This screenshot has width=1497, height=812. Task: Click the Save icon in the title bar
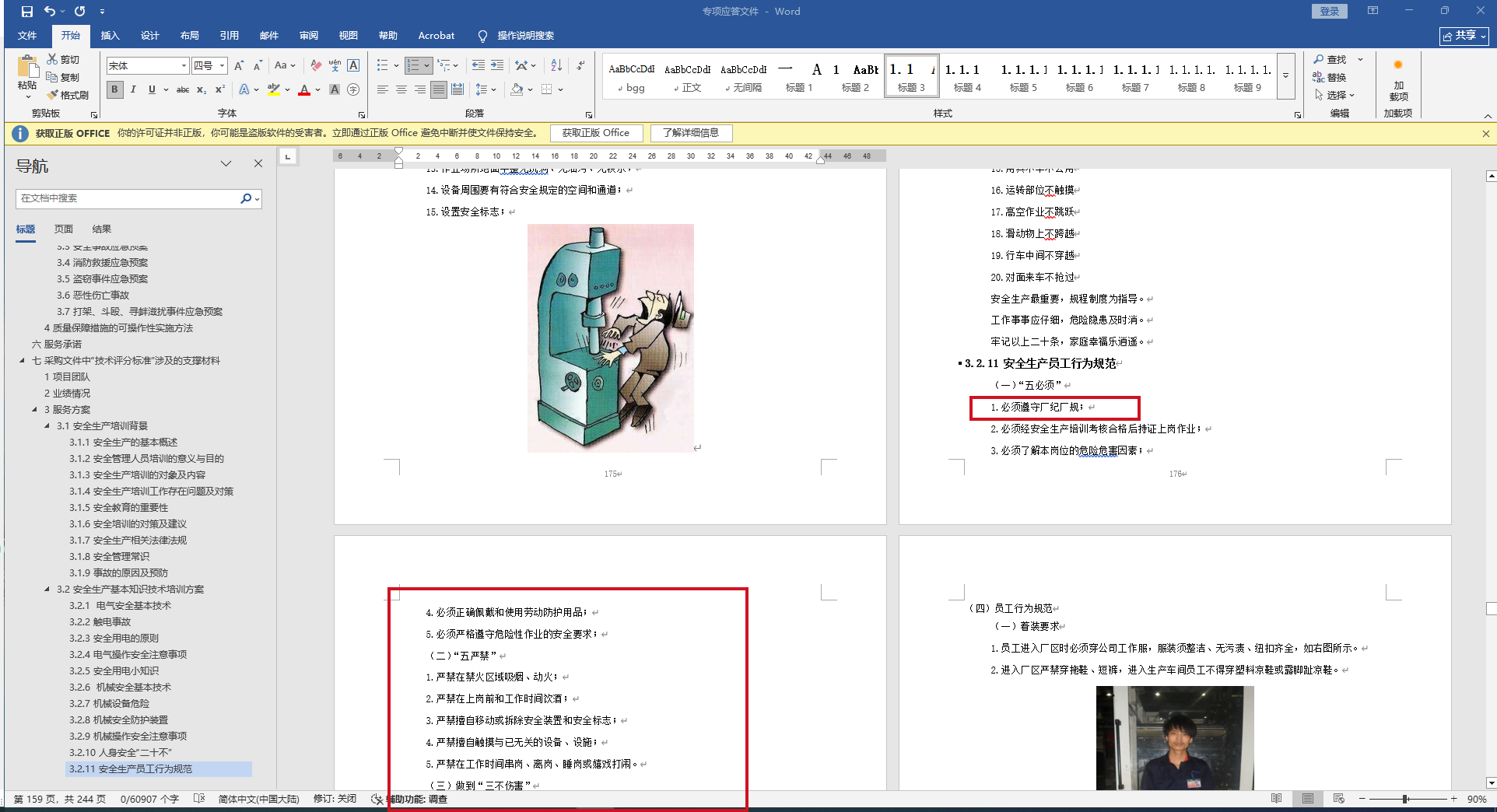(27, 12)
